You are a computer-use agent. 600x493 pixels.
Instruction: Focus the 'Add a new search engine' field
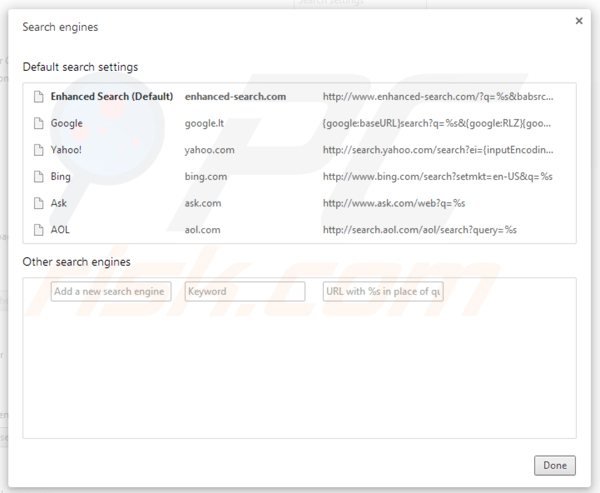(x=111, y=292)
